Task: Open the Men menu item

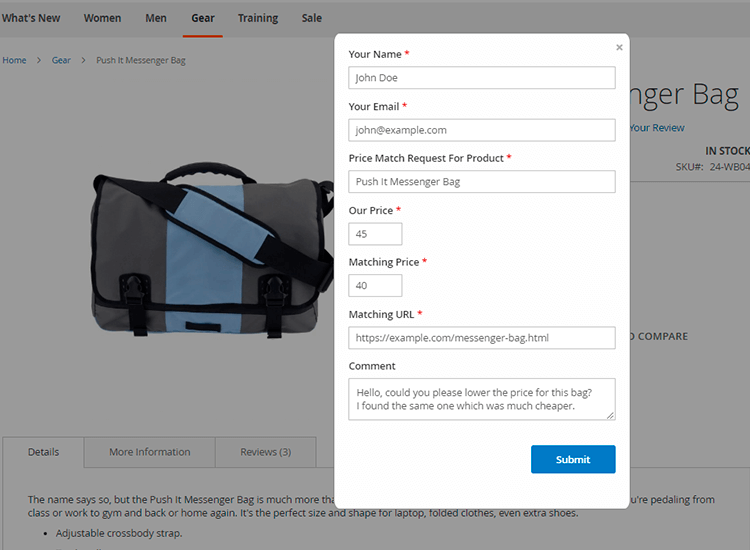Action: (x=156, y=18)
